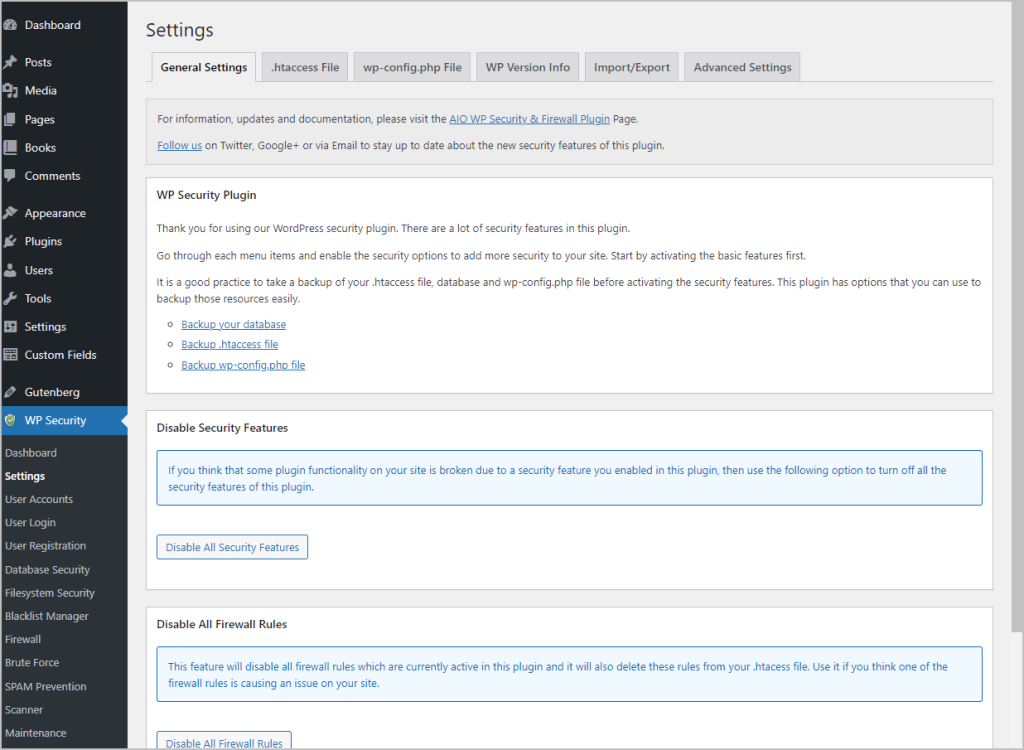Open the Backup wp-config.php file link
This screenshot has width=1024, height=750.
[x=243, y=365]
